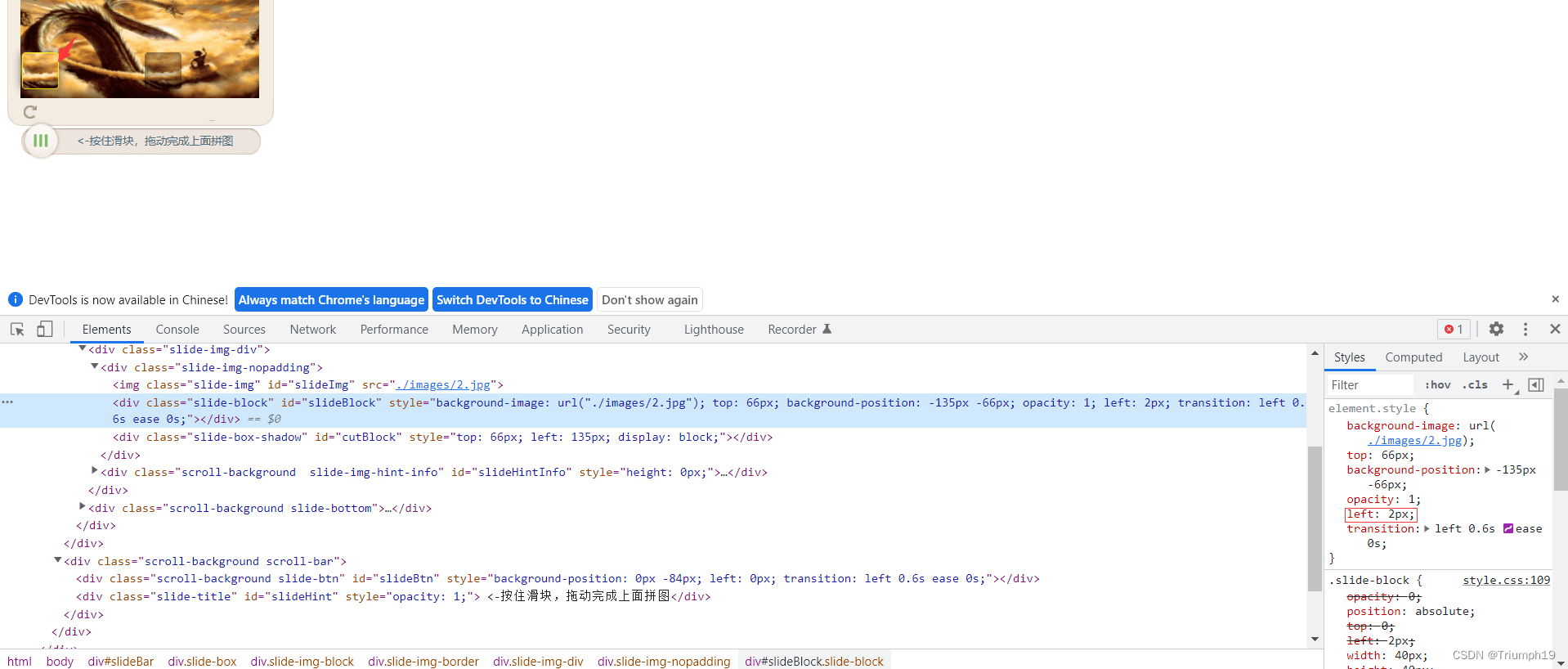Expand the slide-img-hint-info div node

[x=95, y=471]
